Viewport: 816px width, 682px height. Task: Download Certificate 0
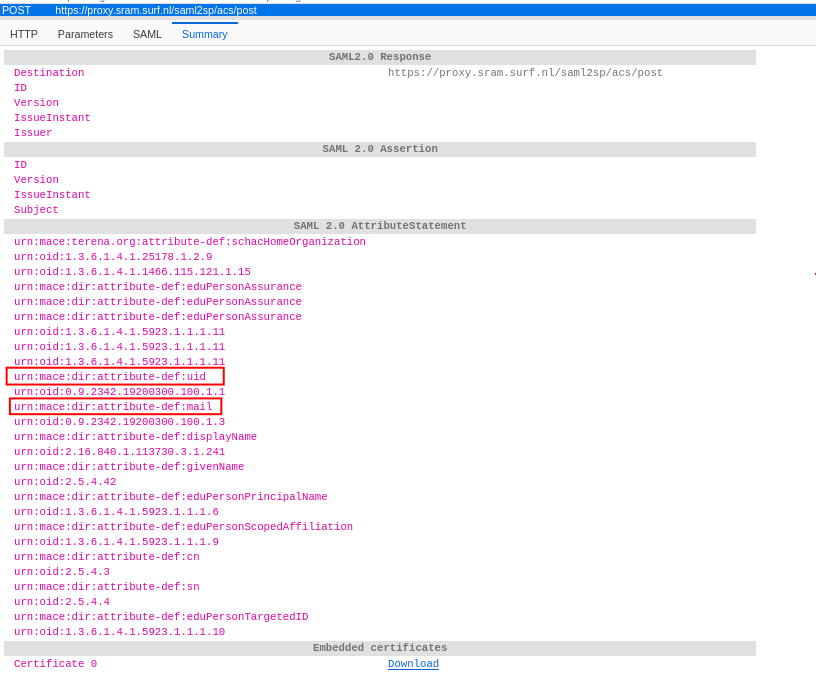tap(413, 664)
